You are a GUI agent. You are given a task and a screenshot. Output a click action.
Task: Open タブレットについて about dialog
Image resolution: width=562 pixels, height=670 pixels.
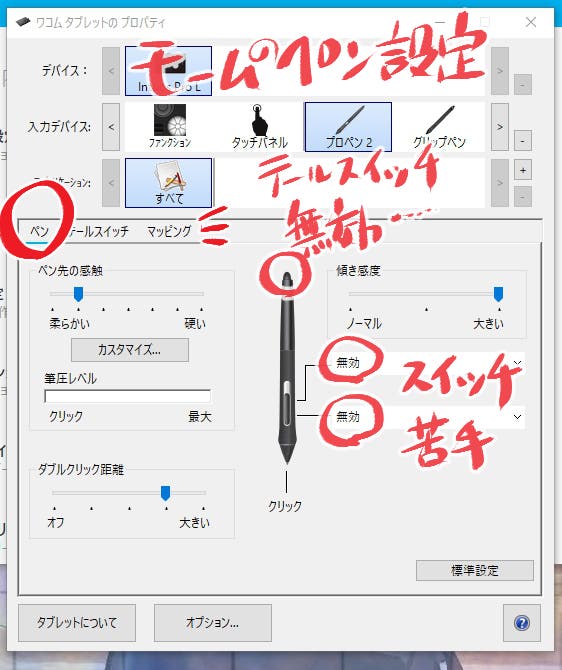pos(77,623)
